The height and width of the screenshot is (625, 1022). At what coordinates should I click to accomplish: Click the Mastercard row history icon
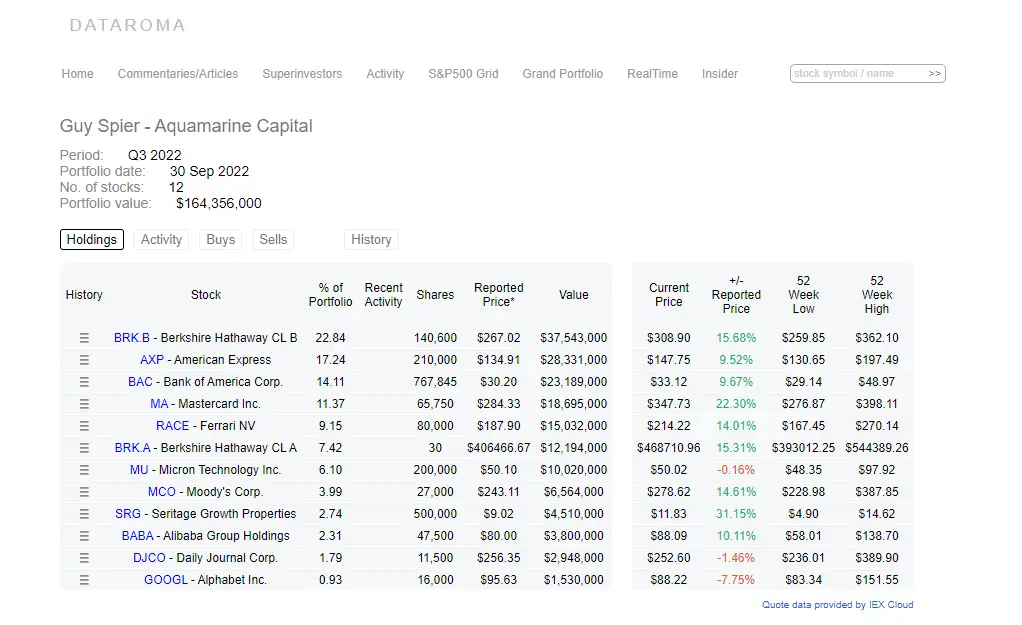[x=84, y=404]
